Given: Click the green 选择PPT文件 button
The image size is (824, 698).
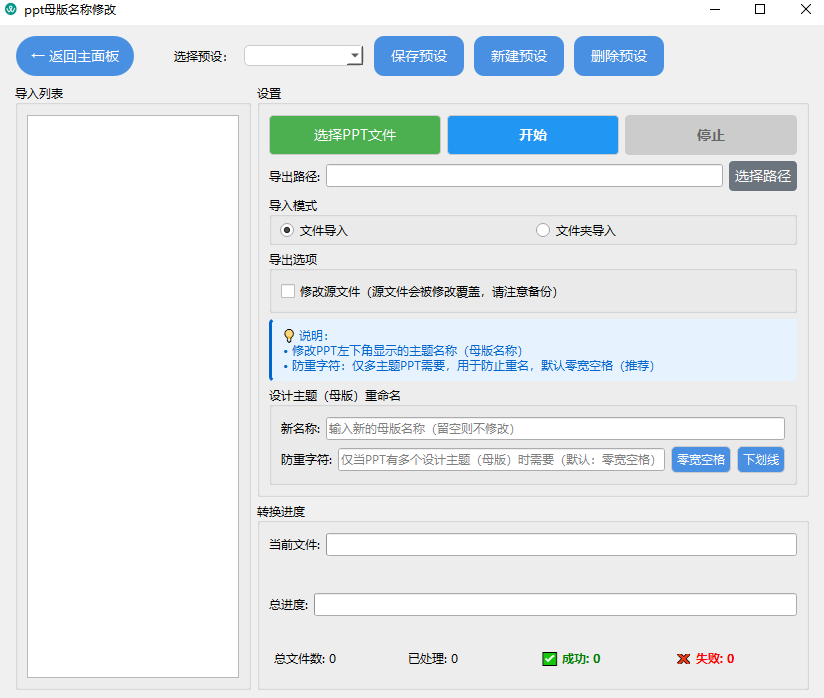Looking at the screenshot, I should coord(355,135).
